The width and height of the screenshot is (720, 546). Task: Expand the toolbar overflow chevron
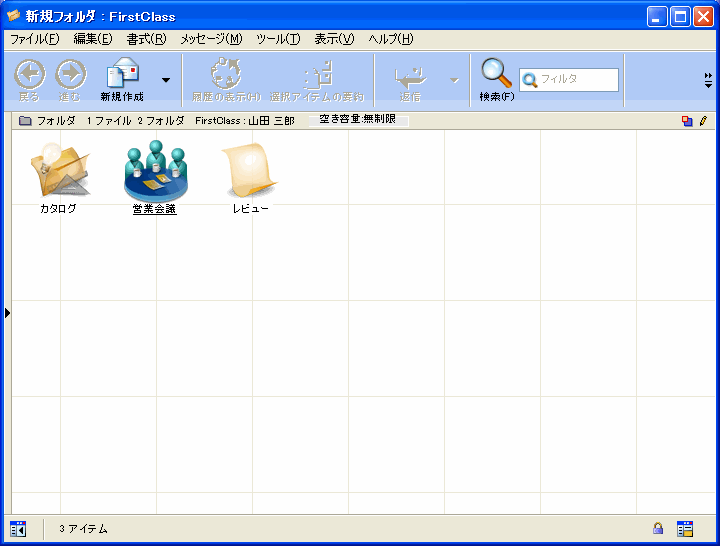coord(708,80)
